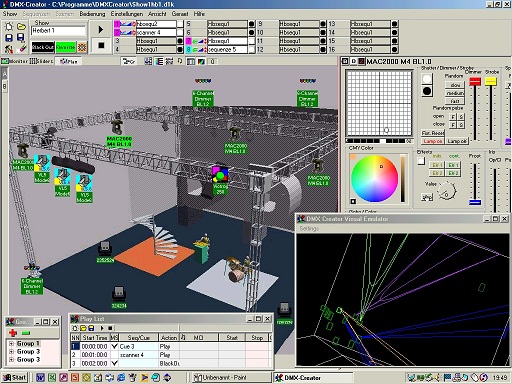Click the Lamp off button
The height and width of the screenshot is (384, 512).
(x=457, y=141)
